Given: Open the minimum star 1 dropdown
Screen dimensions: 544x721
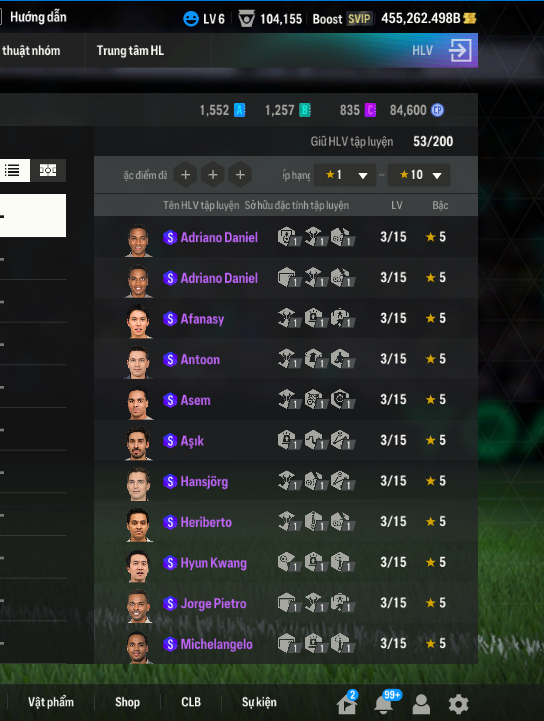Looking at the screenshot, I should [345, 175].
